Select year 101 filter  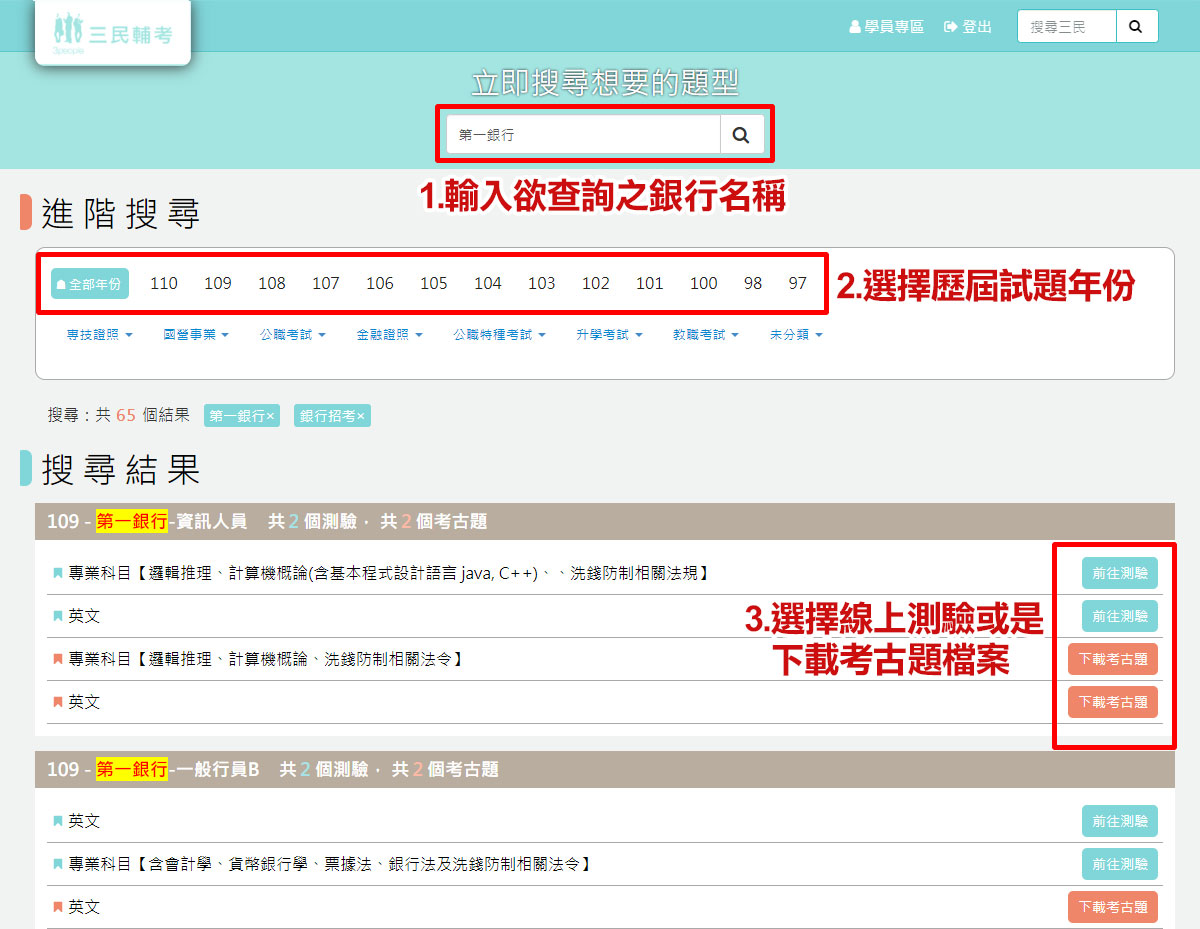pyautogui.click(x=650, y=284)
